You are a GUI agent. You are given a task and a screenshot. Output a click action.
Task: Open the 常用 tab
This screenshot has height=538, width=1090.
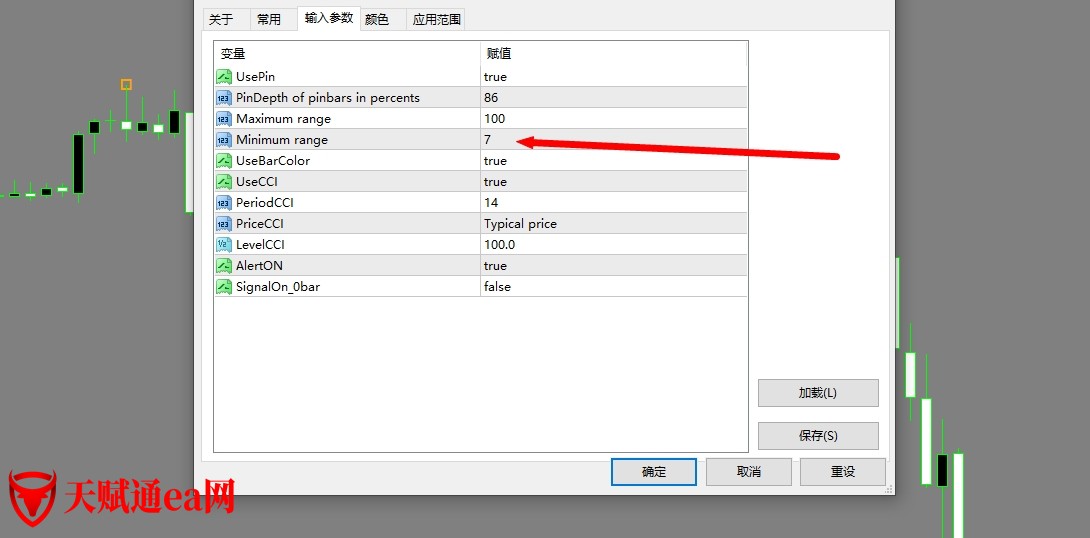269,19
